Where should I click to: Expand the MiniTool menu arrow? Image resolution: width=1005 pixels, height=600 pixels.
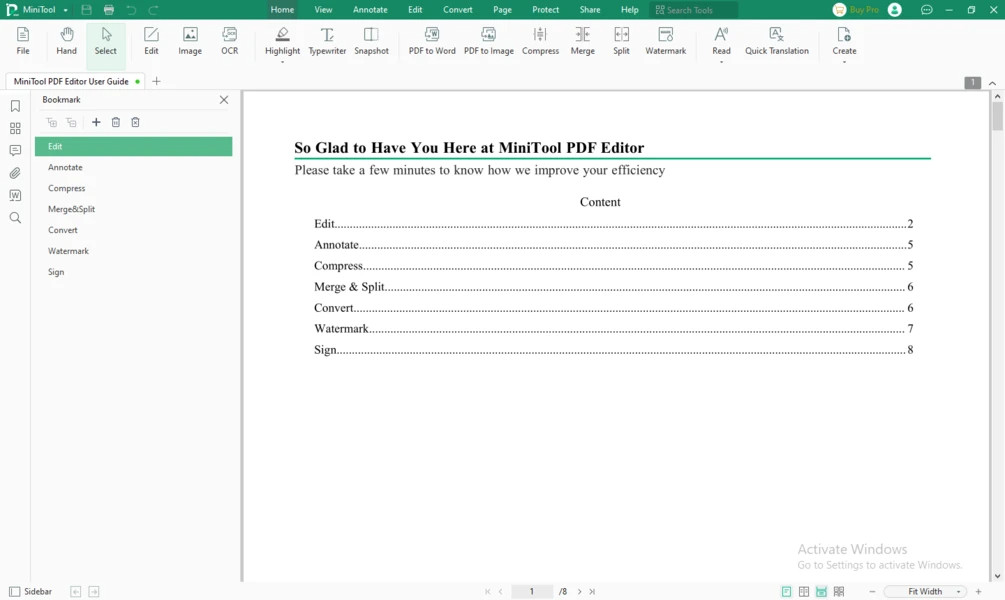tap(65, 10)
